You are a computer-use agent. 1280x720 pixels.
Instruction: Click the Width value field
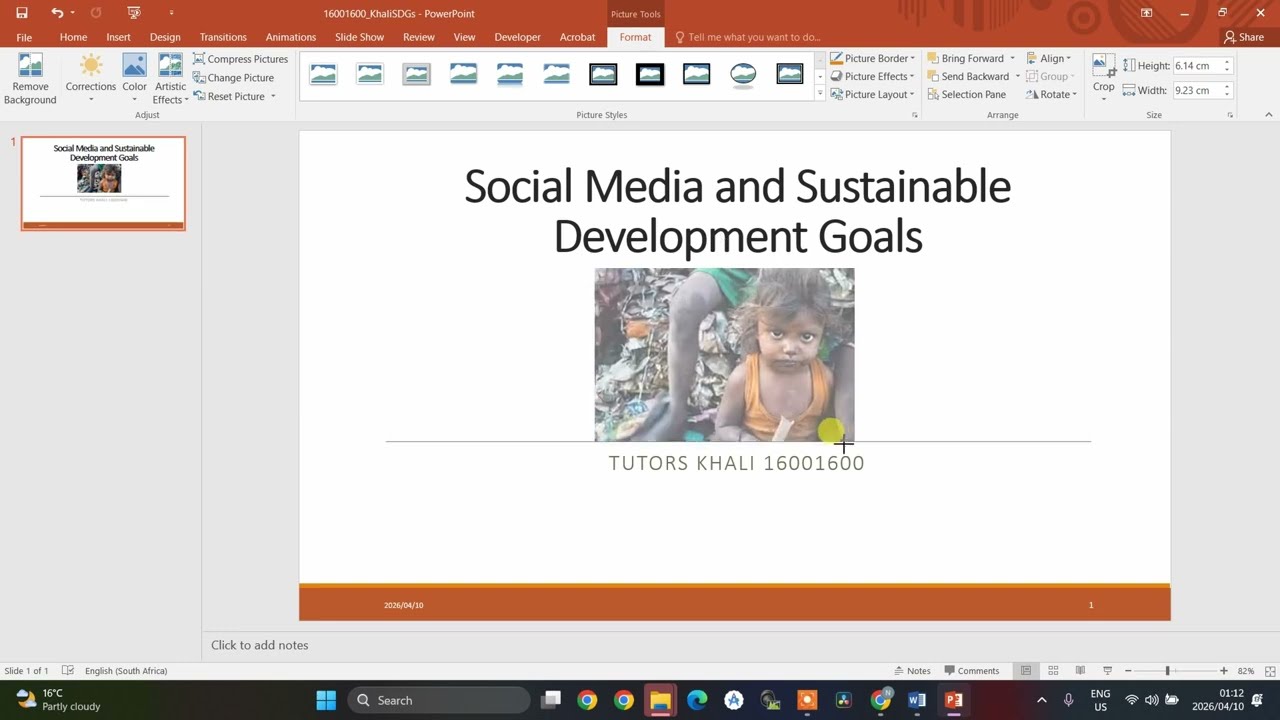[1196, 90]
